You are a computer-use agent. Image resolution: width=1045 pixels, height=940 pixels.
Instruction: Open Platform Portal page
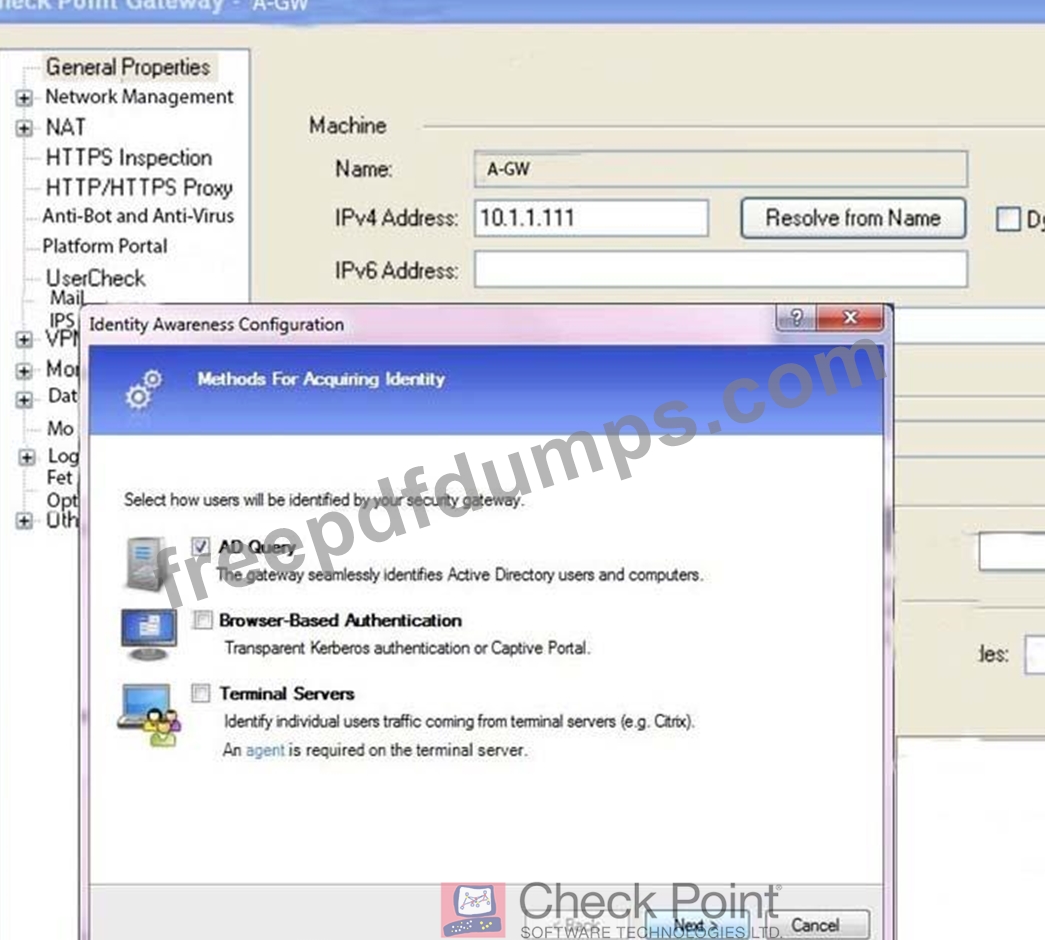point(105,247)
